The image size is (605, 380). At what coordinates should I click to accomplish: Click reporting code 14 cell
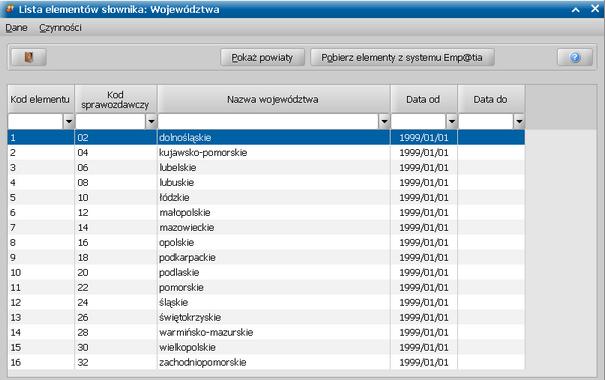coord(116,227)
